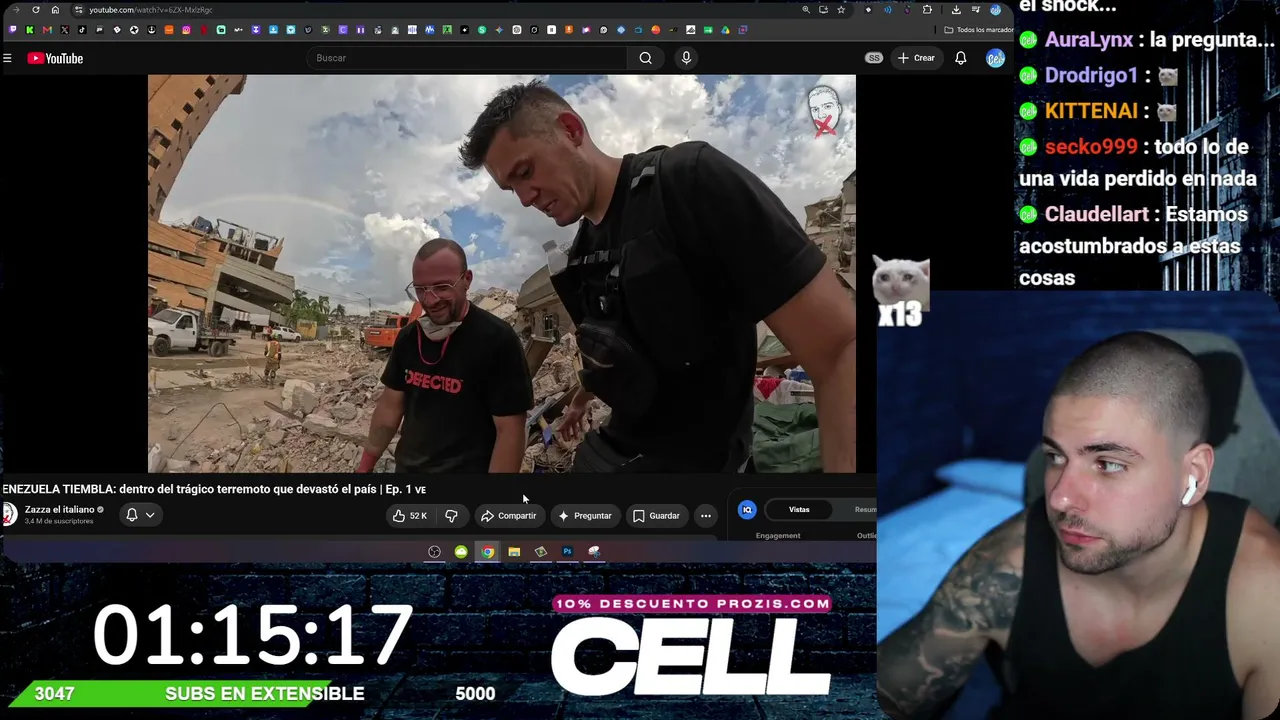This screenshot has width=1280, height=720.
Task: Go to YouTube home via the logo
Action: click(55, 58)
